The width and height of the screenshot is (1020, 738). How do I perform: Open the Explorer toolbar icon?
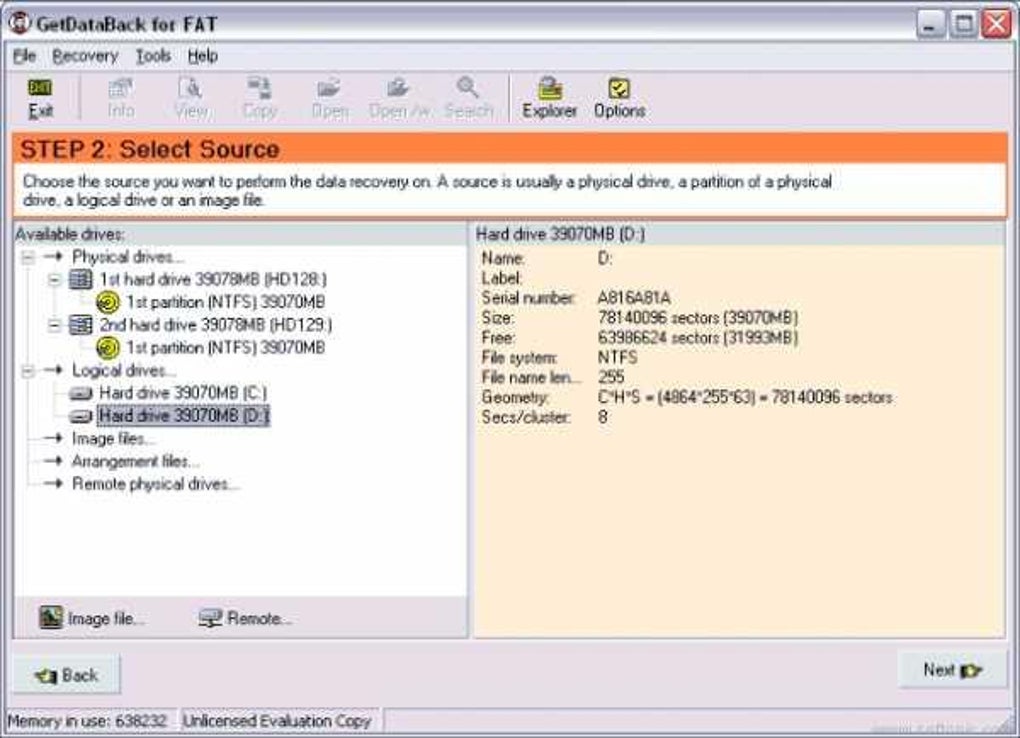click(550, 88)
